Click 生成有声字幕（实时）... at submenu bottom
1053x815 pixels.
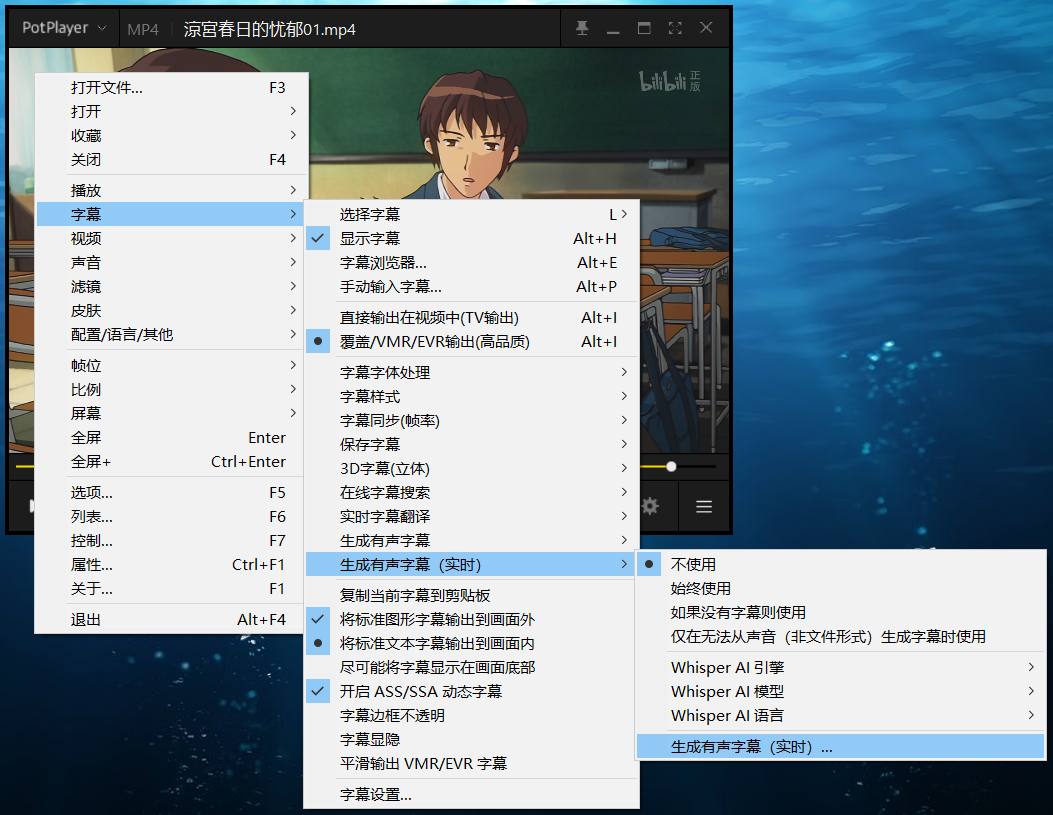click(x=751, y=746)
